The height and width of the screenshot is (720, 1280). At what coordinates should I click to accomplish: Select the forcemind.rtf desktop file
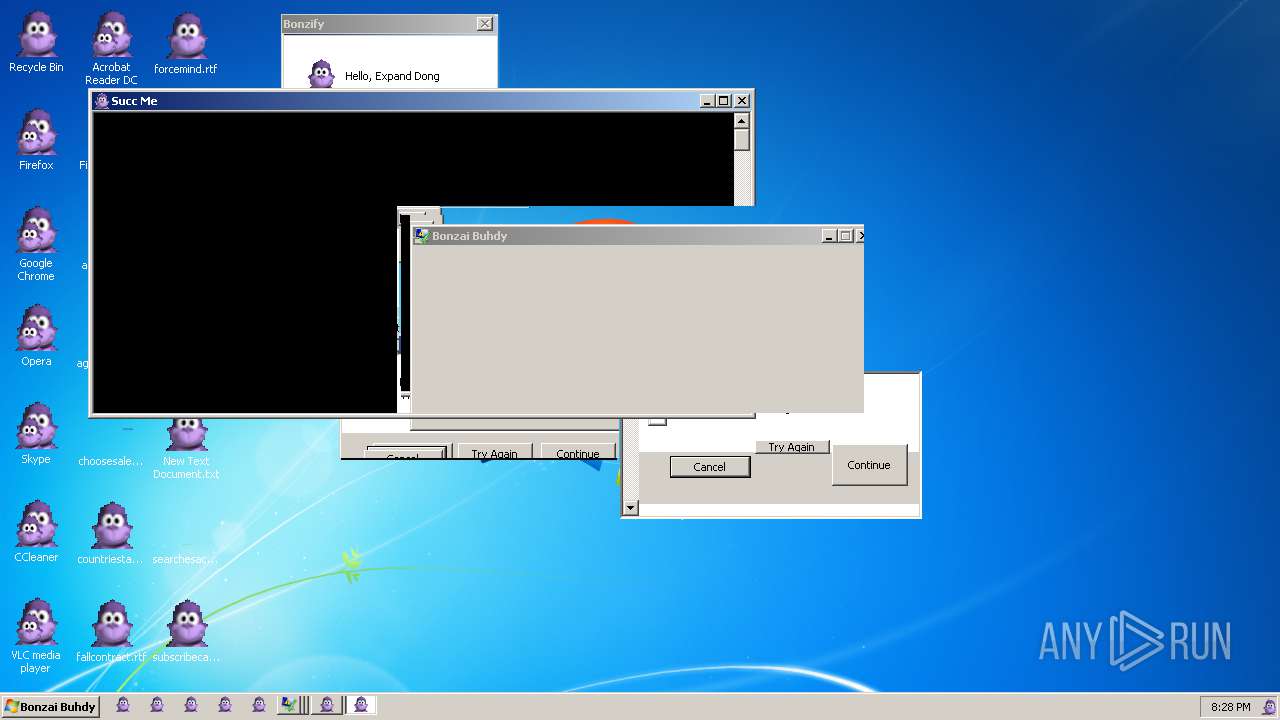pos(186,44)
